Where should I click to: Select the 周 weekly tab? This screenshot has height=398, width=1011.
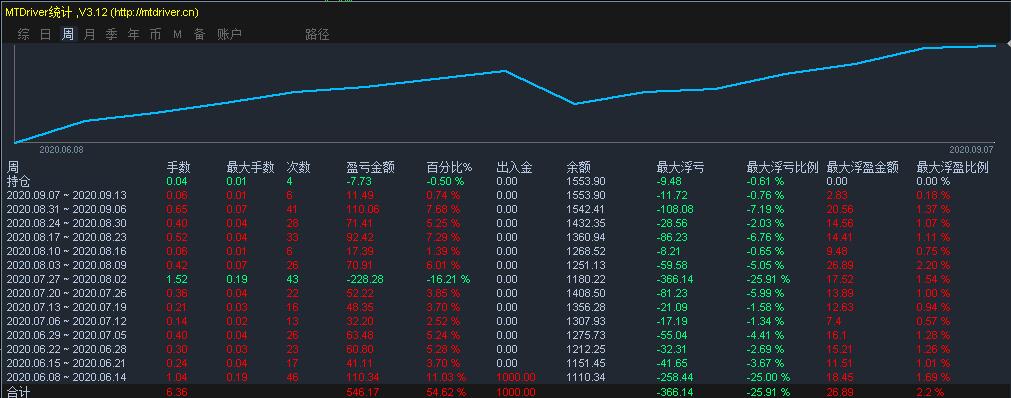tap(68, 35)
